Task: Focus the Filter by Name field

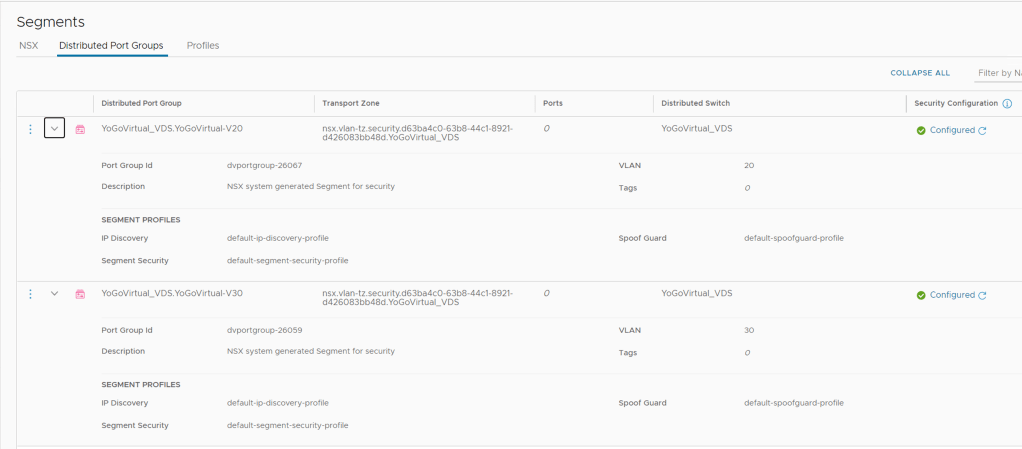Action: point(998,73)
